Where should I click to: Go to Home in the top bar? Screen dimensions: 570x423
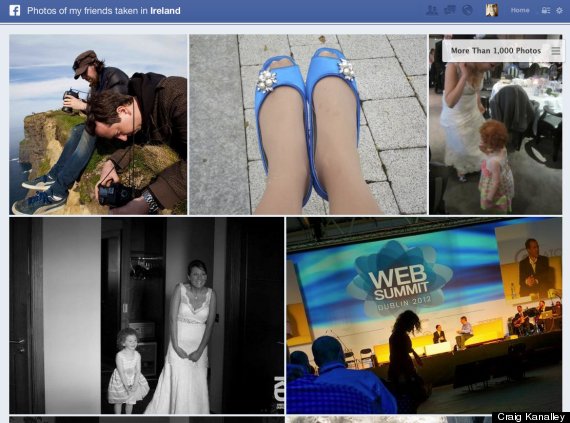pos(520,11)
